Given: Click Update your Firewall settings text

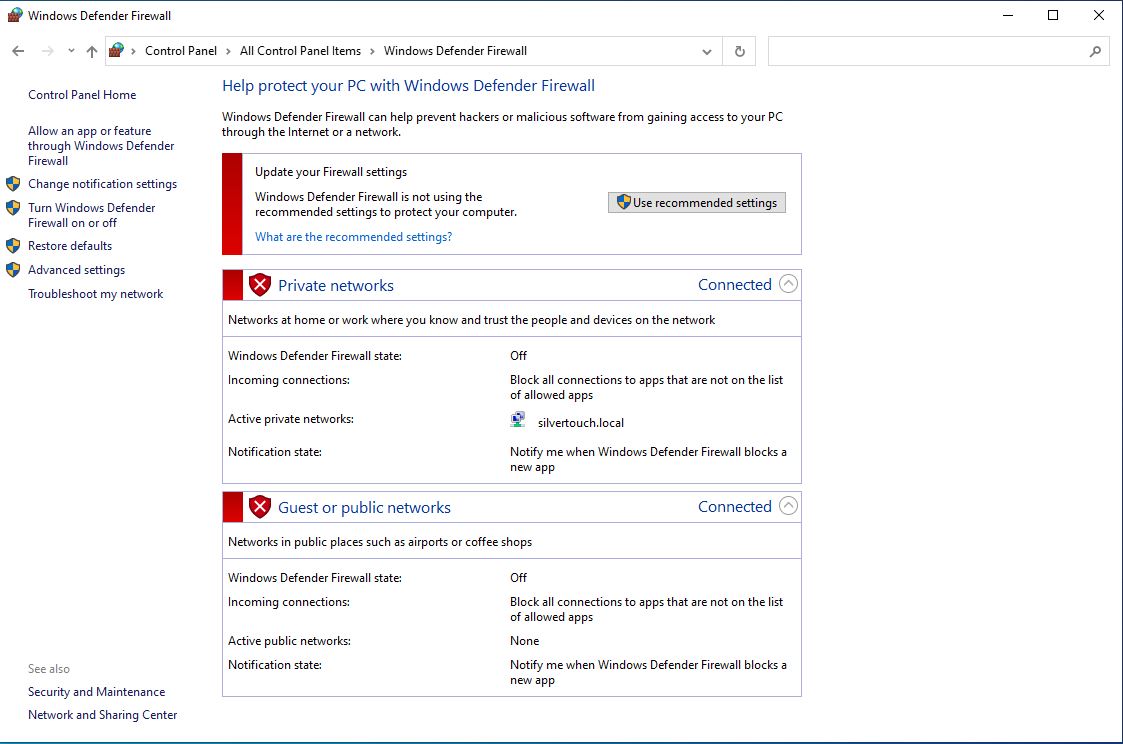Looking at the screenshot, I should [331, 172].
